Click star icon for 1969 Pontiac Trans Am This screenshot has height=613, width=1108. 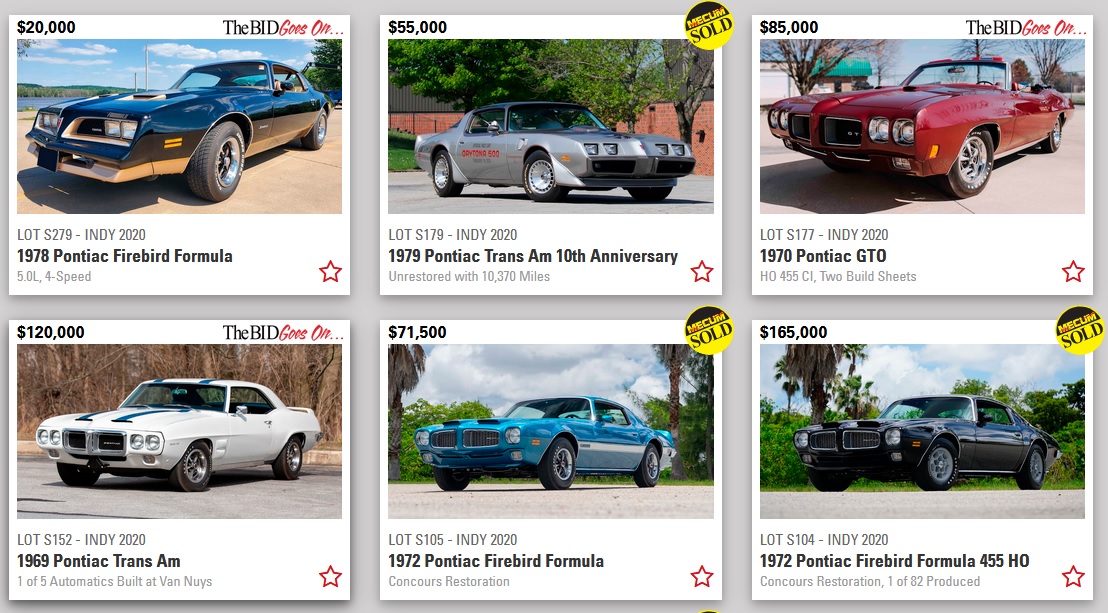point(330,576)
